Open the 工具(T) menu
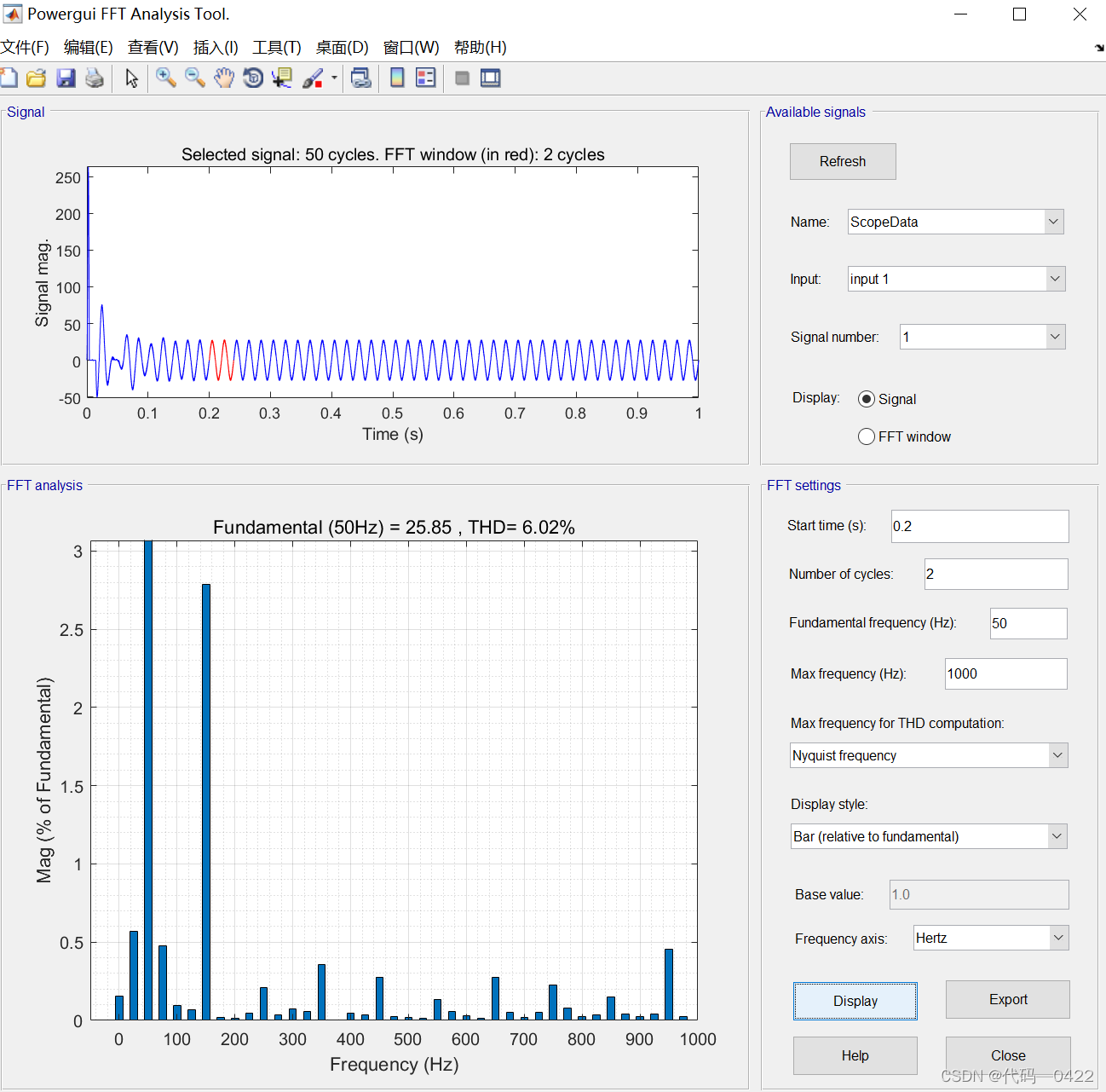Screen dimensions: 1106x1092 click(x=276, y=48)
